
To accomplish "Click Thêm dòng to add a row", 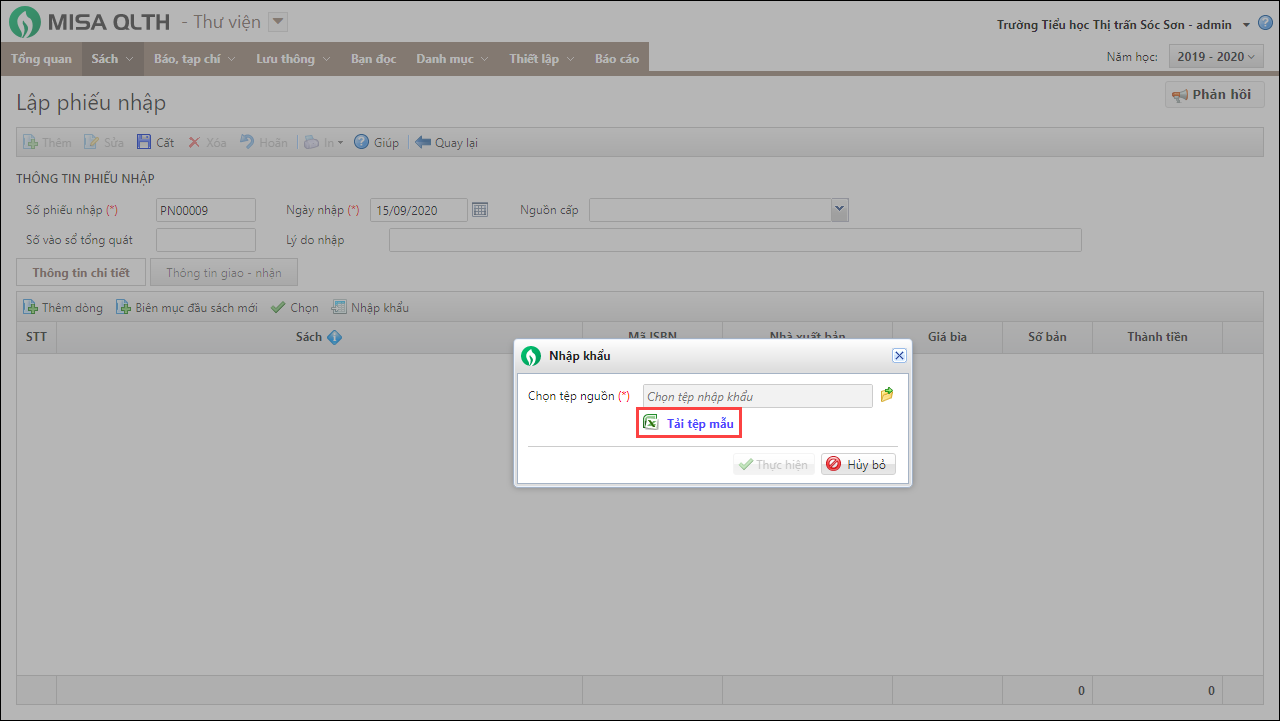I will coord(62,307).
